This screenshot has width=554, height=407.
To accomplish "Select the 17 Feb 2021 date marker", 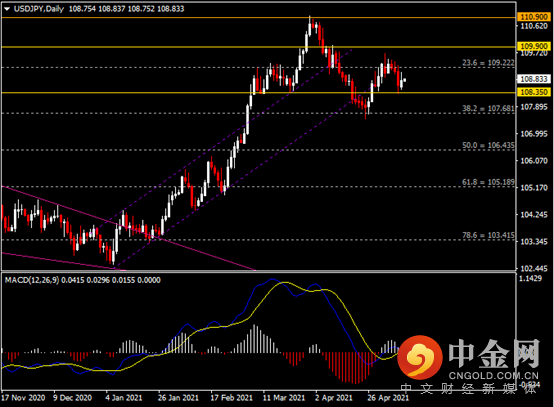I will pos(232,398).
